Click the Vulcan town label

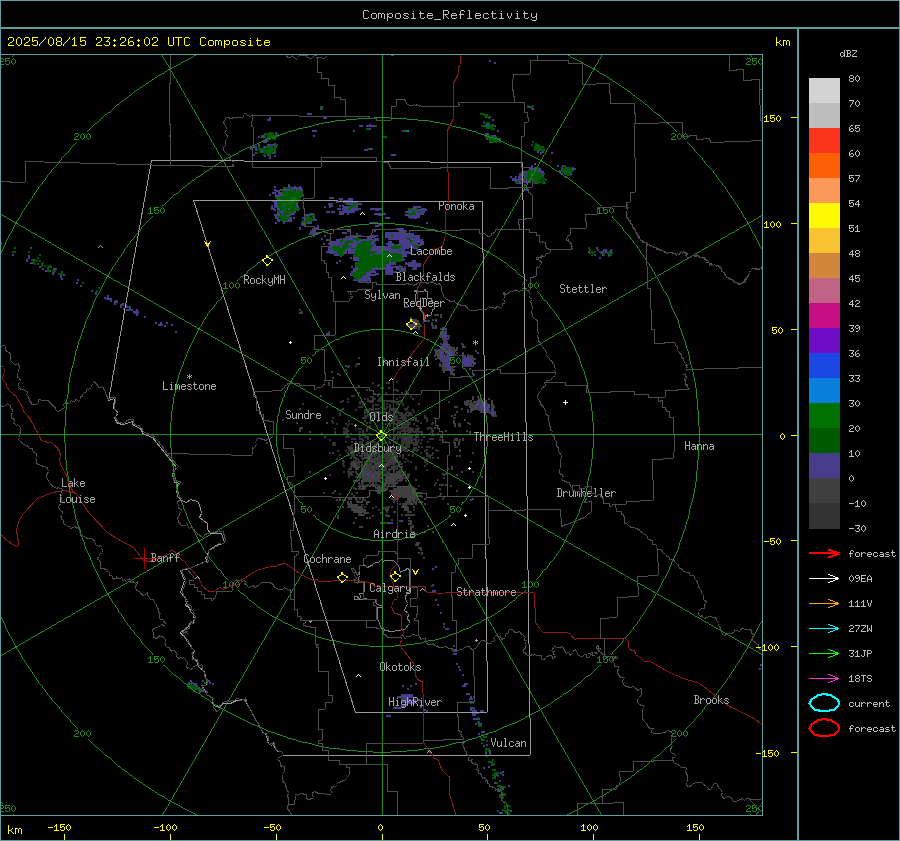click(x=508, y=743)
